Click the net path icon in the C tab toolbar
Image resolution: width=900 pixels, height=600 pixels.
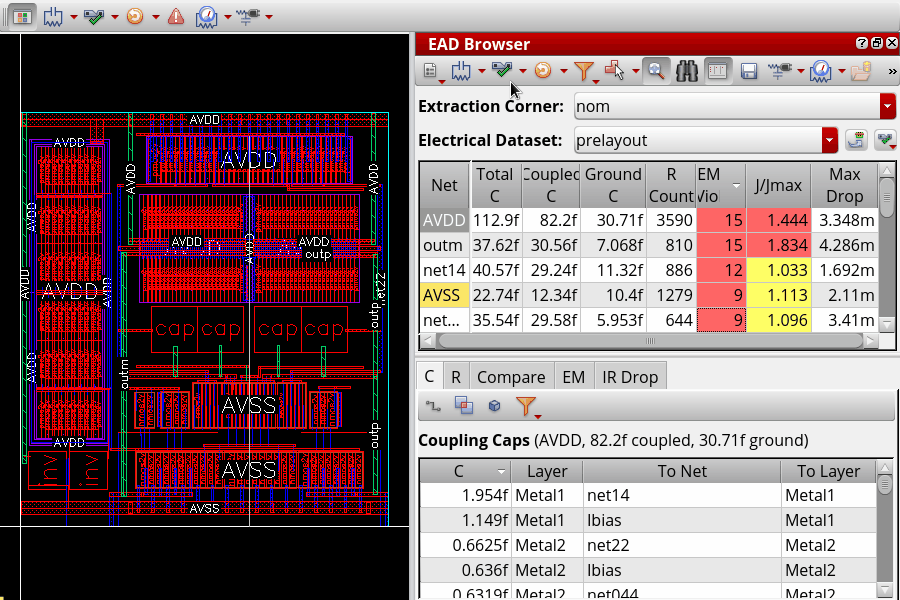(433, 406)
